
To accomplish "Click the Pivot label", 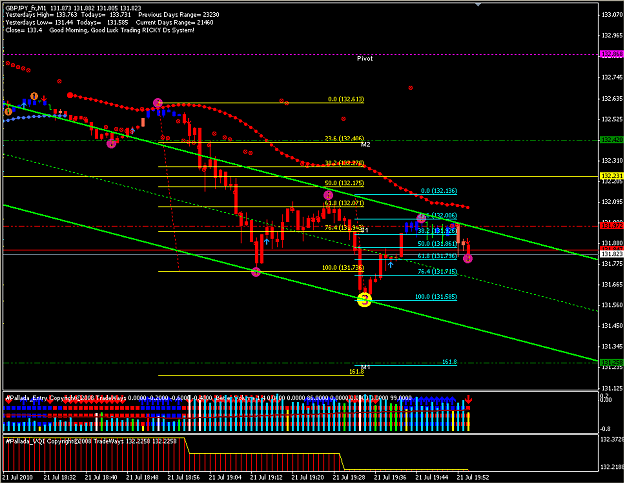I will point(365,59).
